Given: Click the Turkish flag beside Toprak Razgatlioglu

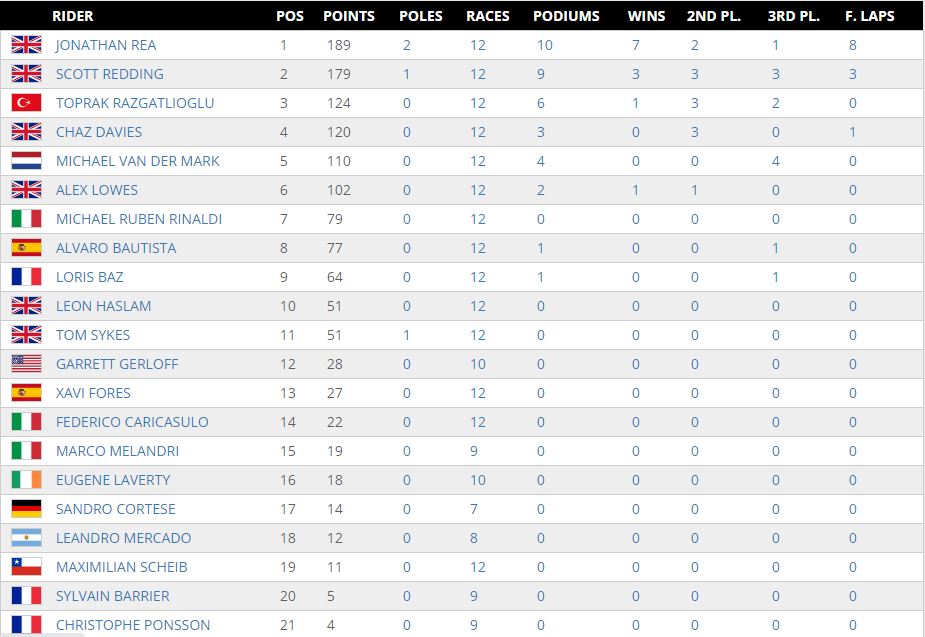Looking at the screenshot, I should (x=27, y=103).
